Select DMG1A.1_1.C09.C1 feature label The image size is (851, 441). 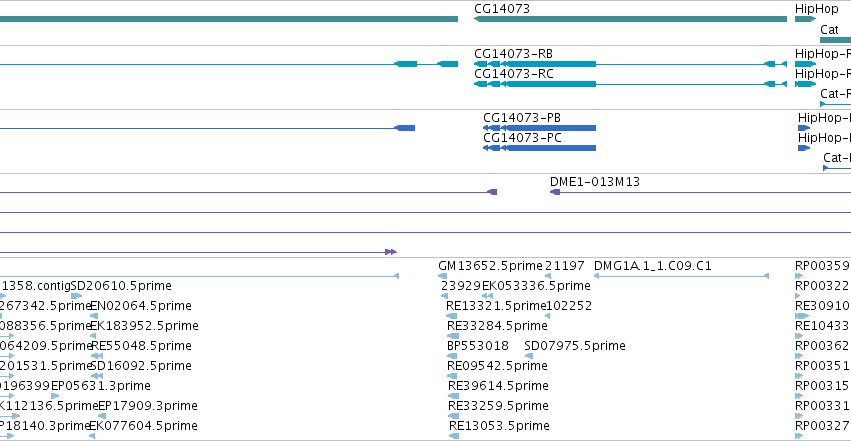653,266
